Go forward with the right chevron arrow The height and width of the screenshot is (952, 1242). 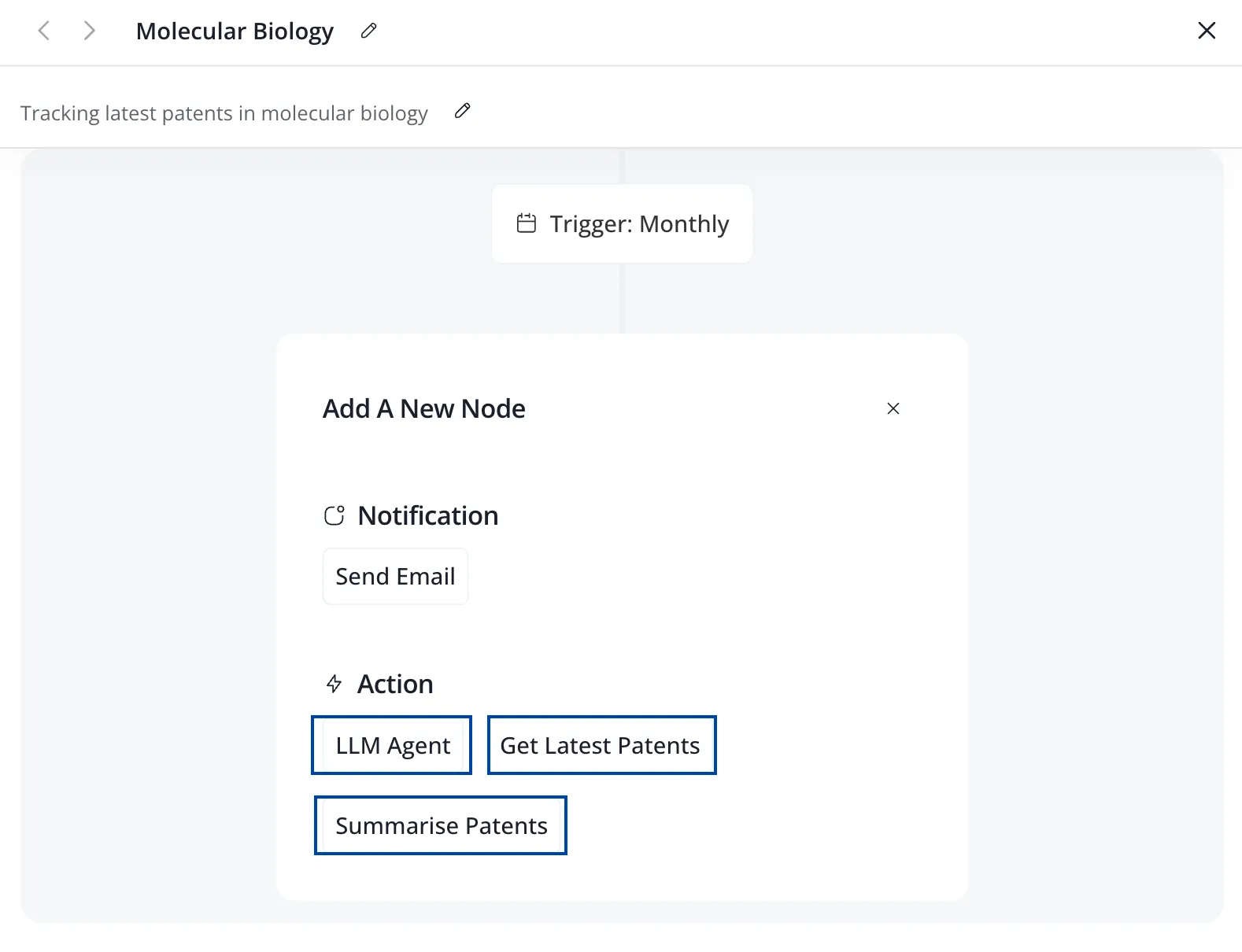pyautogui.click(x=89, y=31)
